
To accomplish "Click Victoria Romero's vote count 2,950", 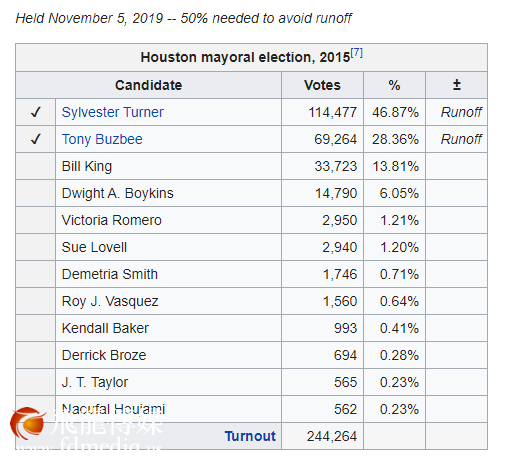I will click(x=339, y=220).
